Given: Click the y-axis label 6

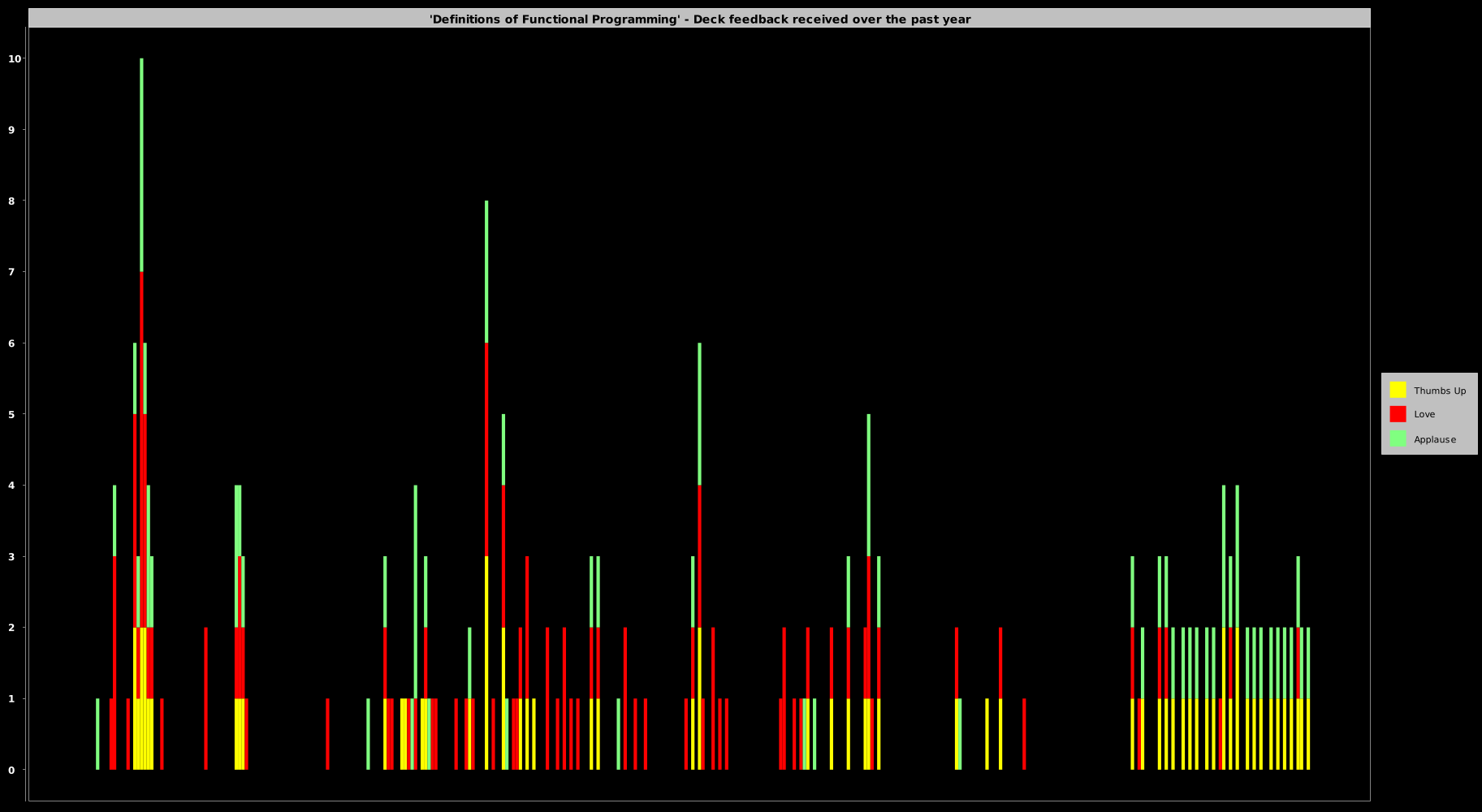Looking at the screenshot, I should 12,343.
